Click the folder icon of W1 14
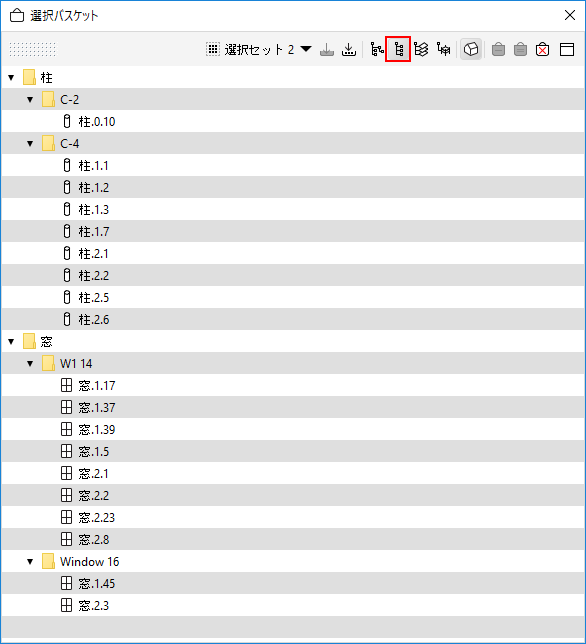The width and height of the screenshot is (586, 644). click(48, 363)
